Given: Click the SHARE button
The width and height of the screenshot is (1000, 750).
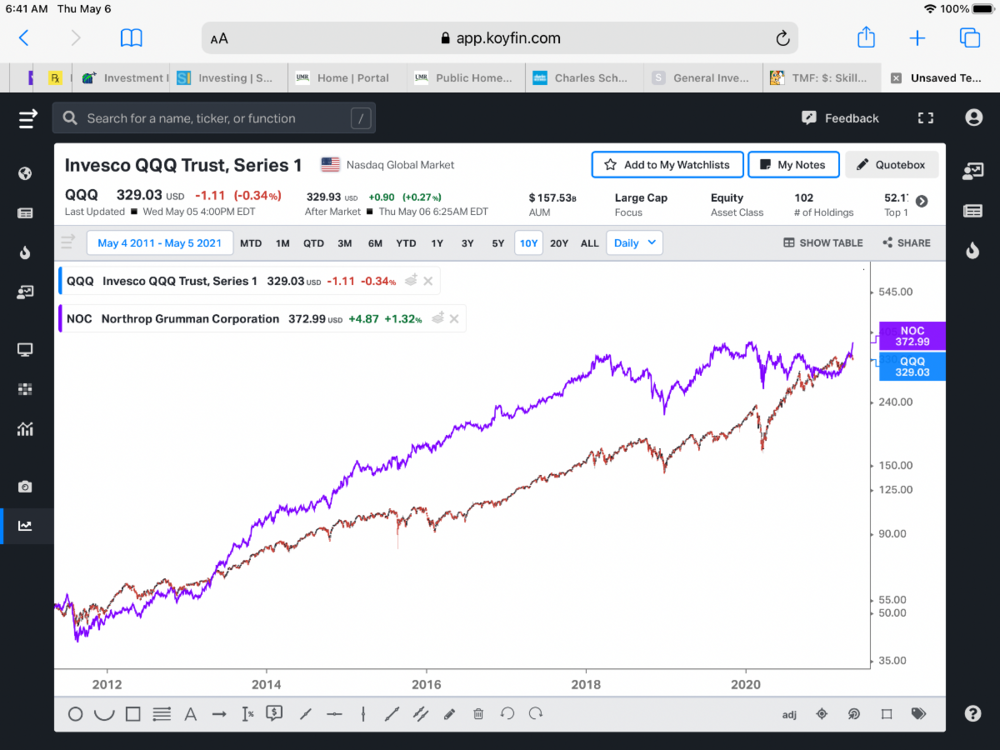Looking at the screenshot, I should coord(906,243).
